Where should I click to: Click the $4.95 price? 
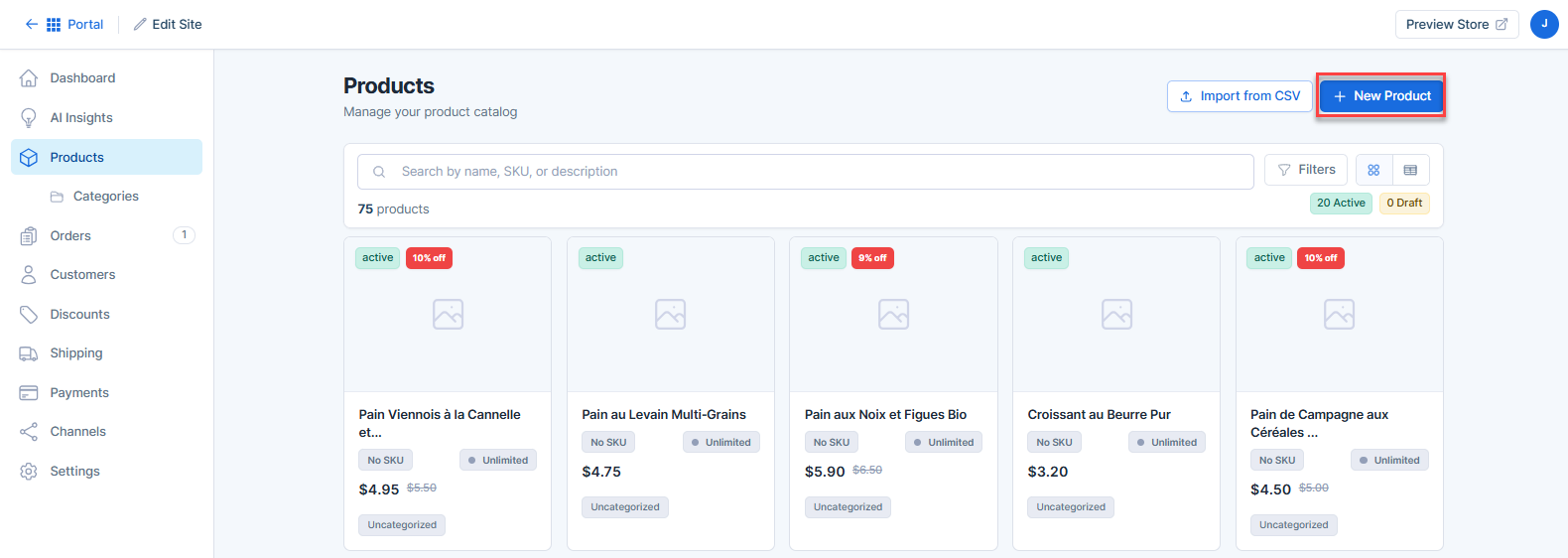tap(379, 489)
